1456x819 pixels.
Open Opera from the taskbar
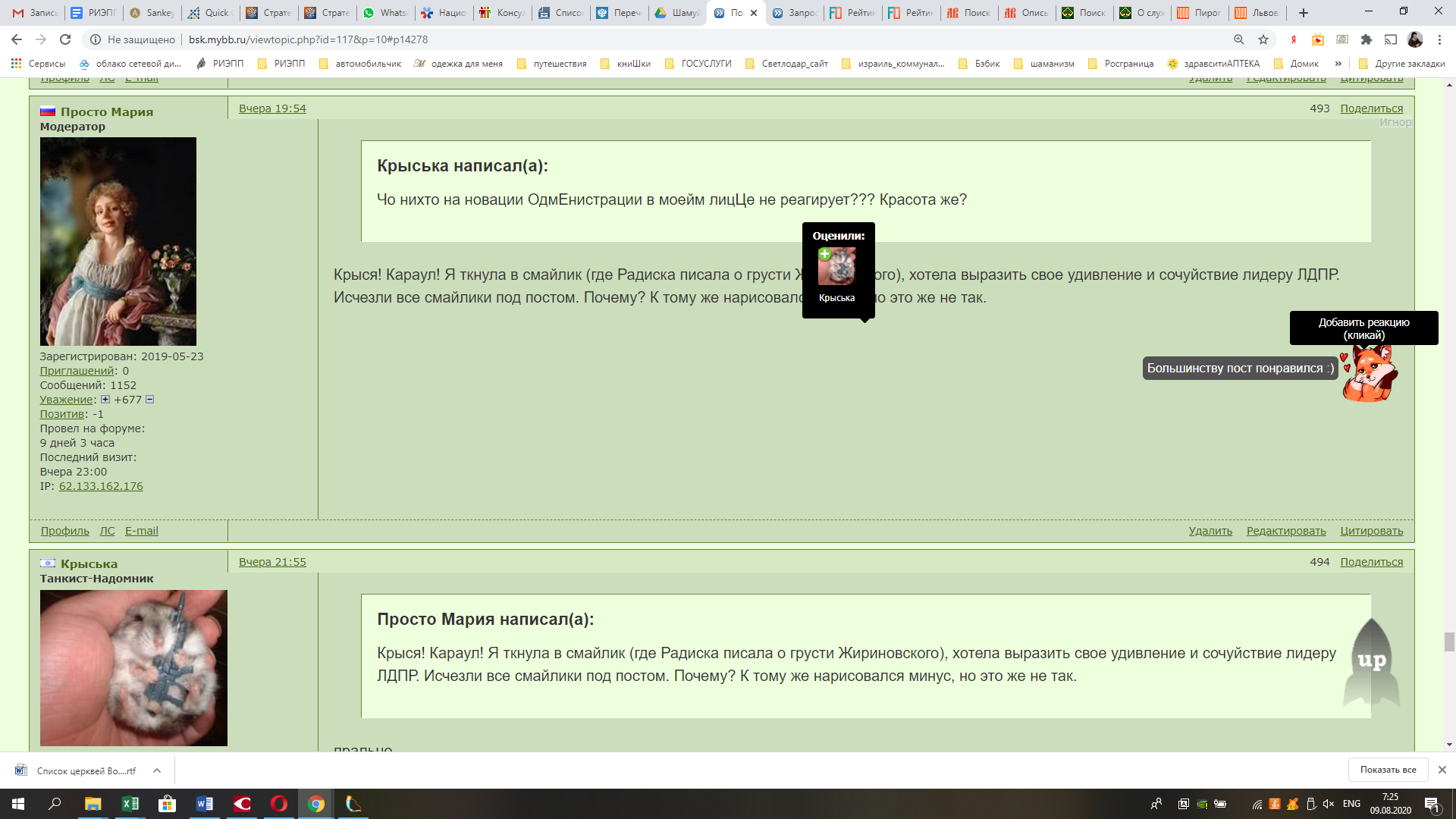(279, 804)
